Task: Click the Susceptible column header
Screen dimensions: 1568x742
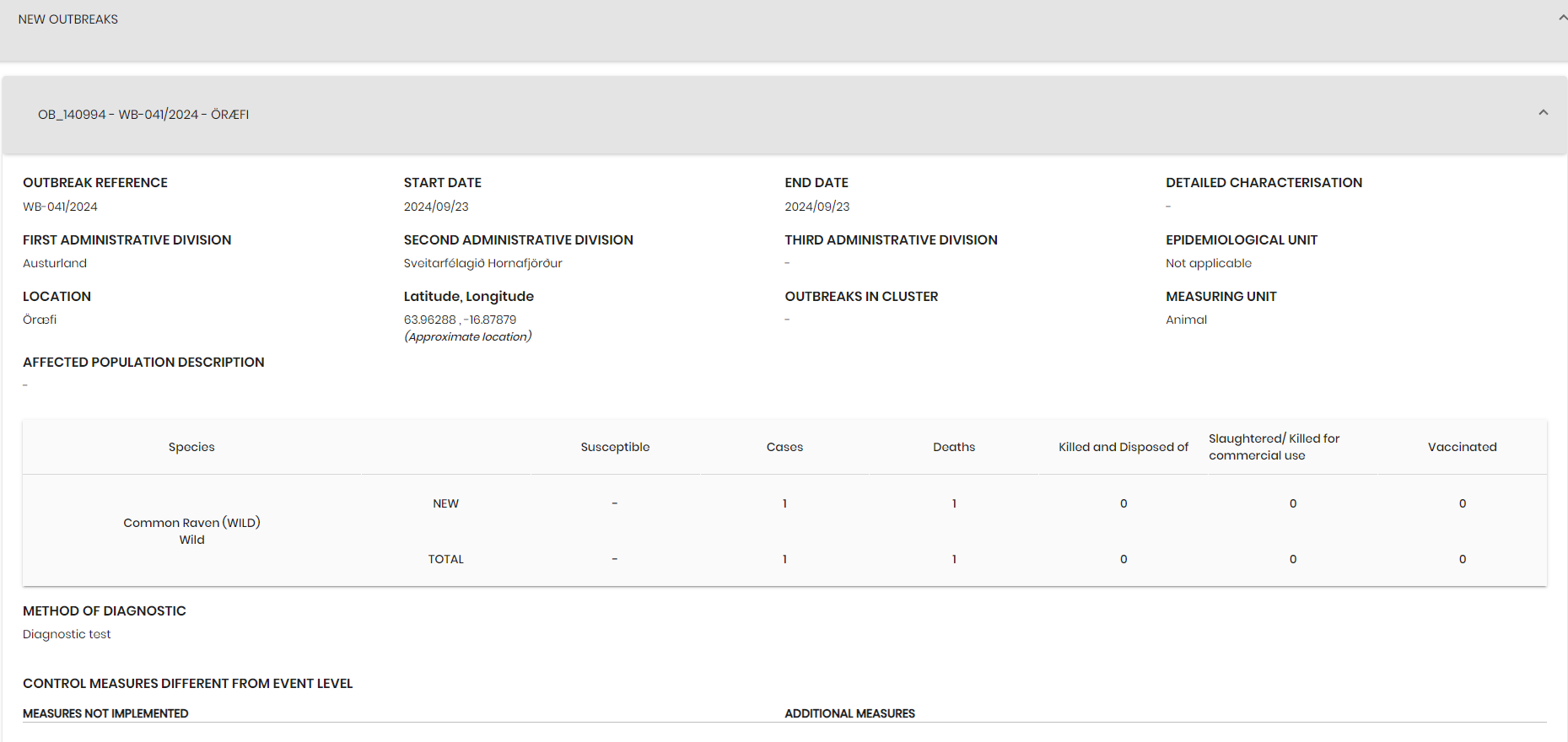Action: pyautogui.click(x=615, y=447)
